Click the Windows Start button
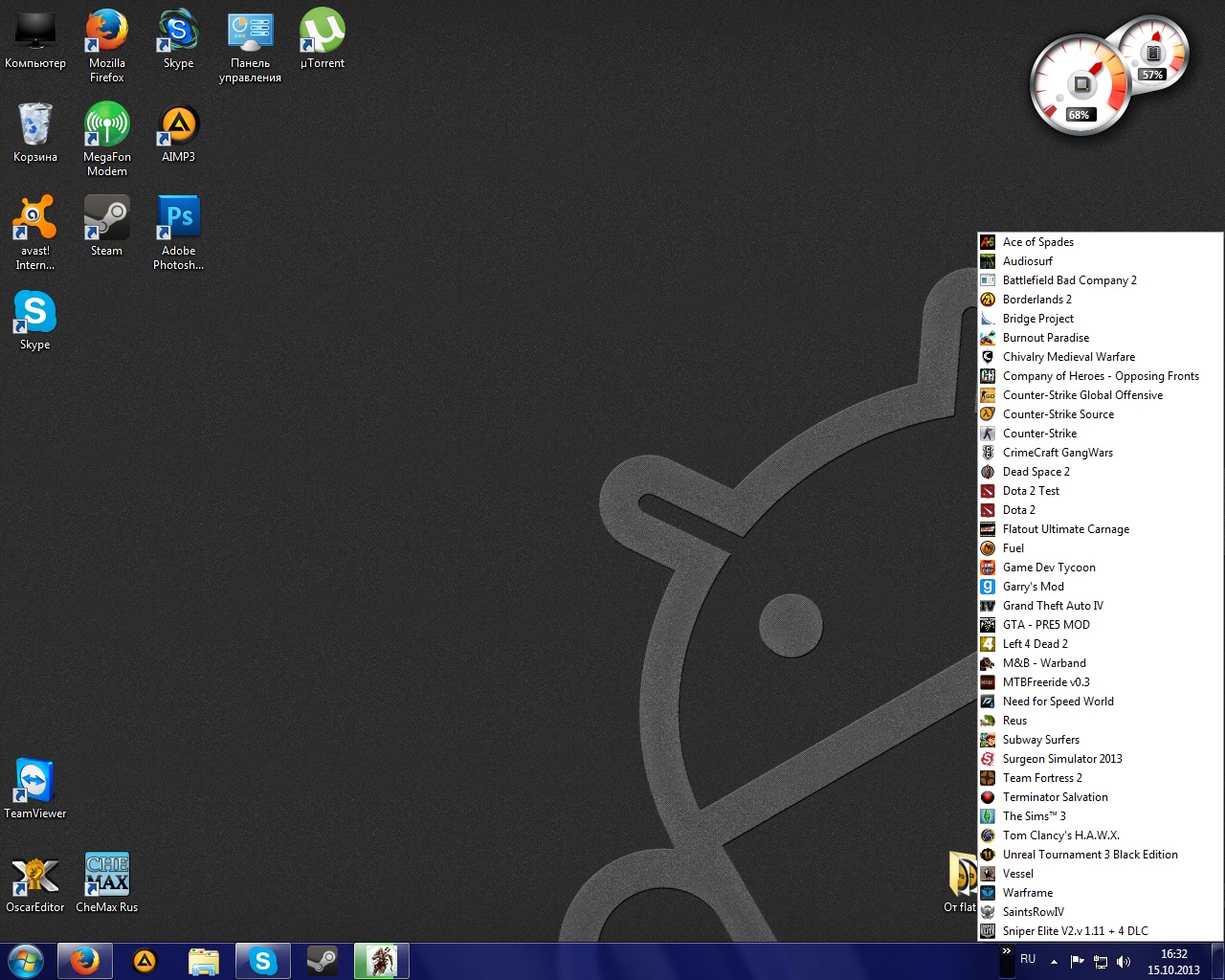Viewport: 1225px width, 980px height. point(25,961)
